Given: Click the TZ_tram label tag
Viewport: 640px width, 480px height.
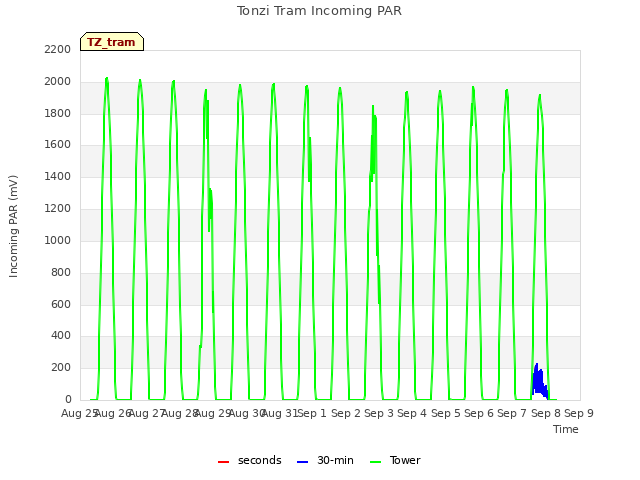Looking at the screenshot, I should (x=112, y=42).
